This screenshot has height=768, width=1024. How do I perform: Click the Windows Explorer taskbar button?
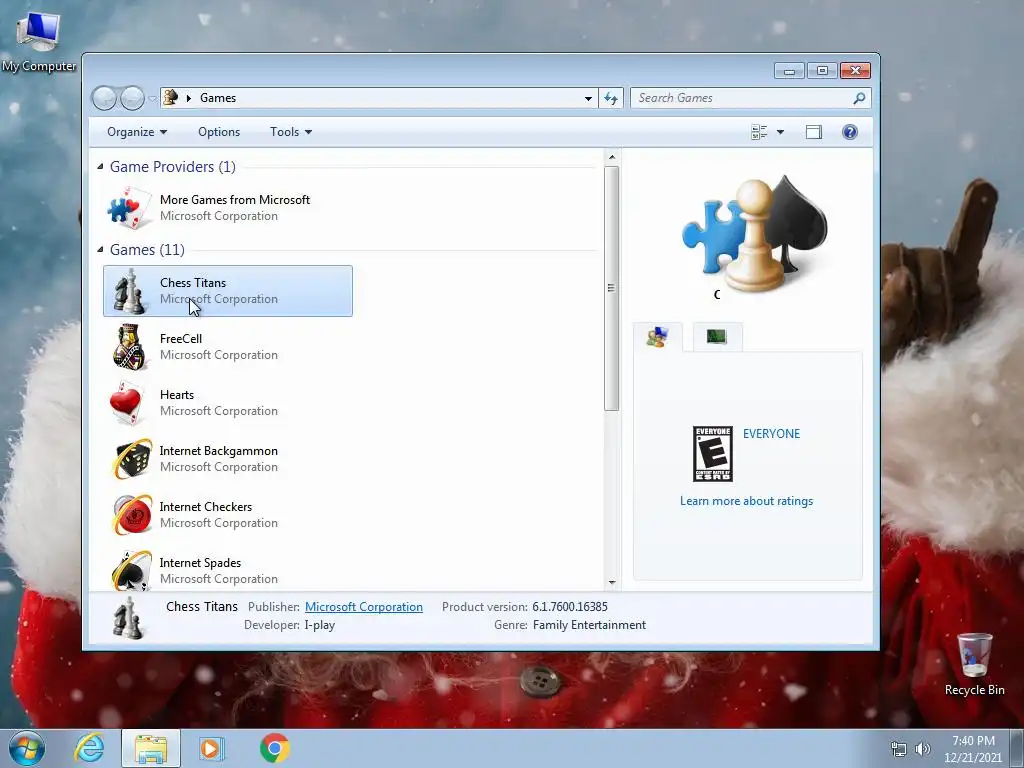151,748
